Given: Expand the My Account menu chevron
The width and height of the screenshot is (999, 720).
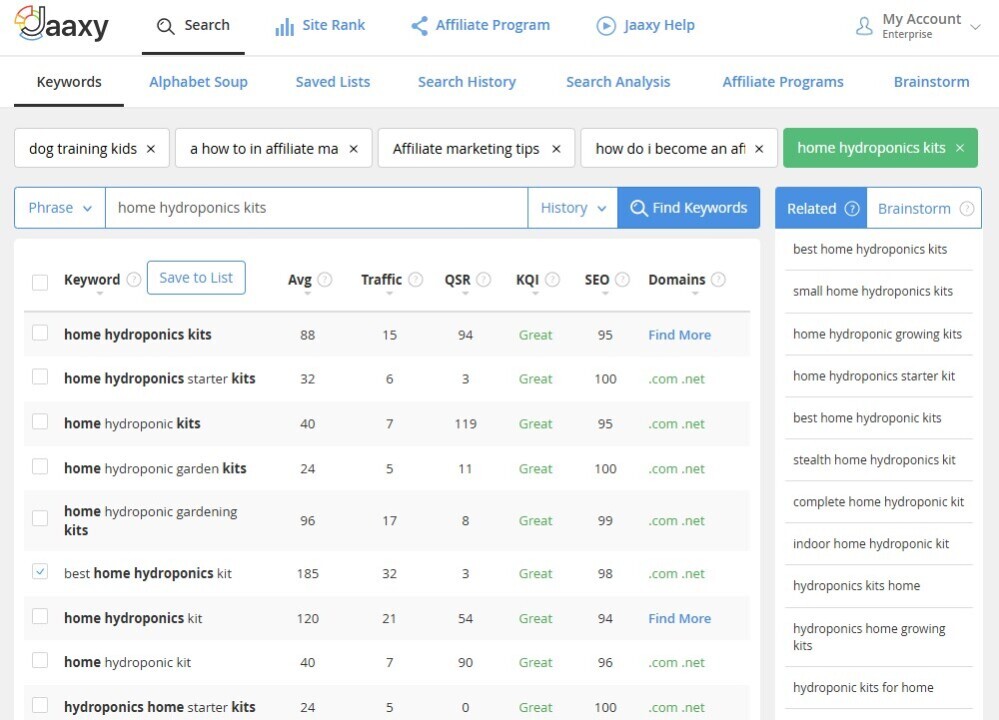Looking at the screenshot, I should [975, 27].
